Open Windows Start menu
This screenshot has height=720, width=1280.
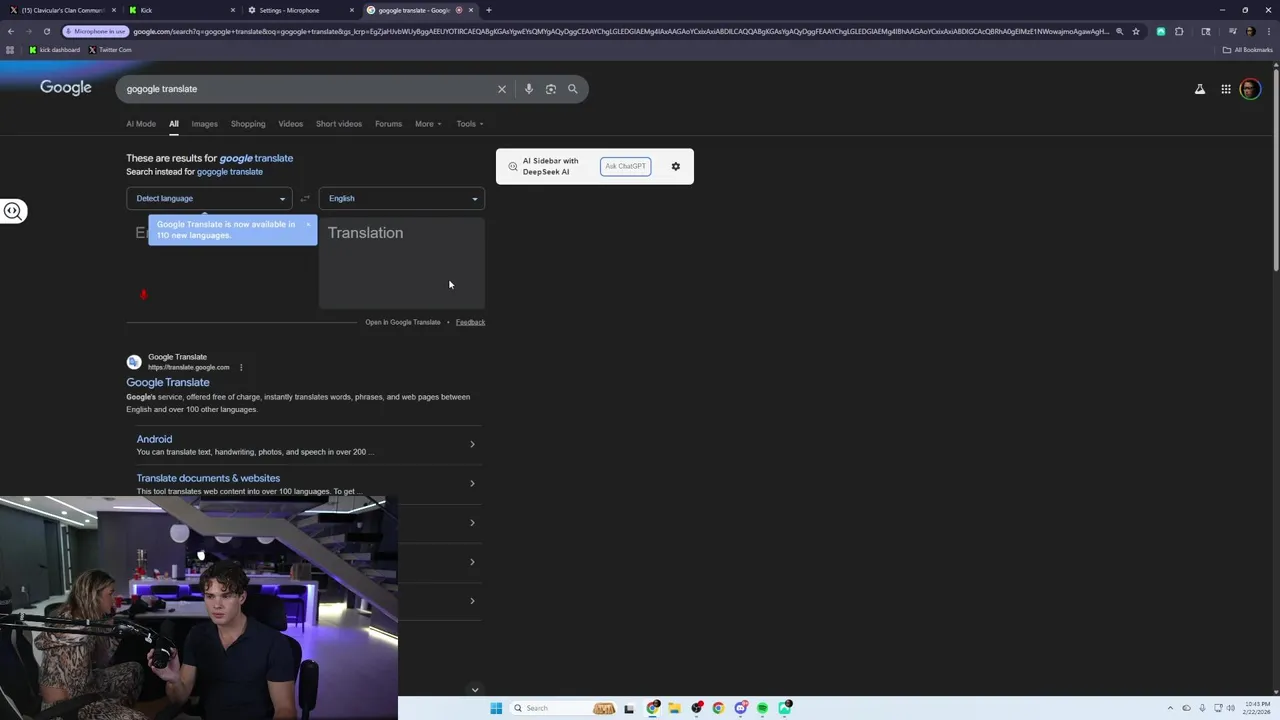[x=496, y=708]
